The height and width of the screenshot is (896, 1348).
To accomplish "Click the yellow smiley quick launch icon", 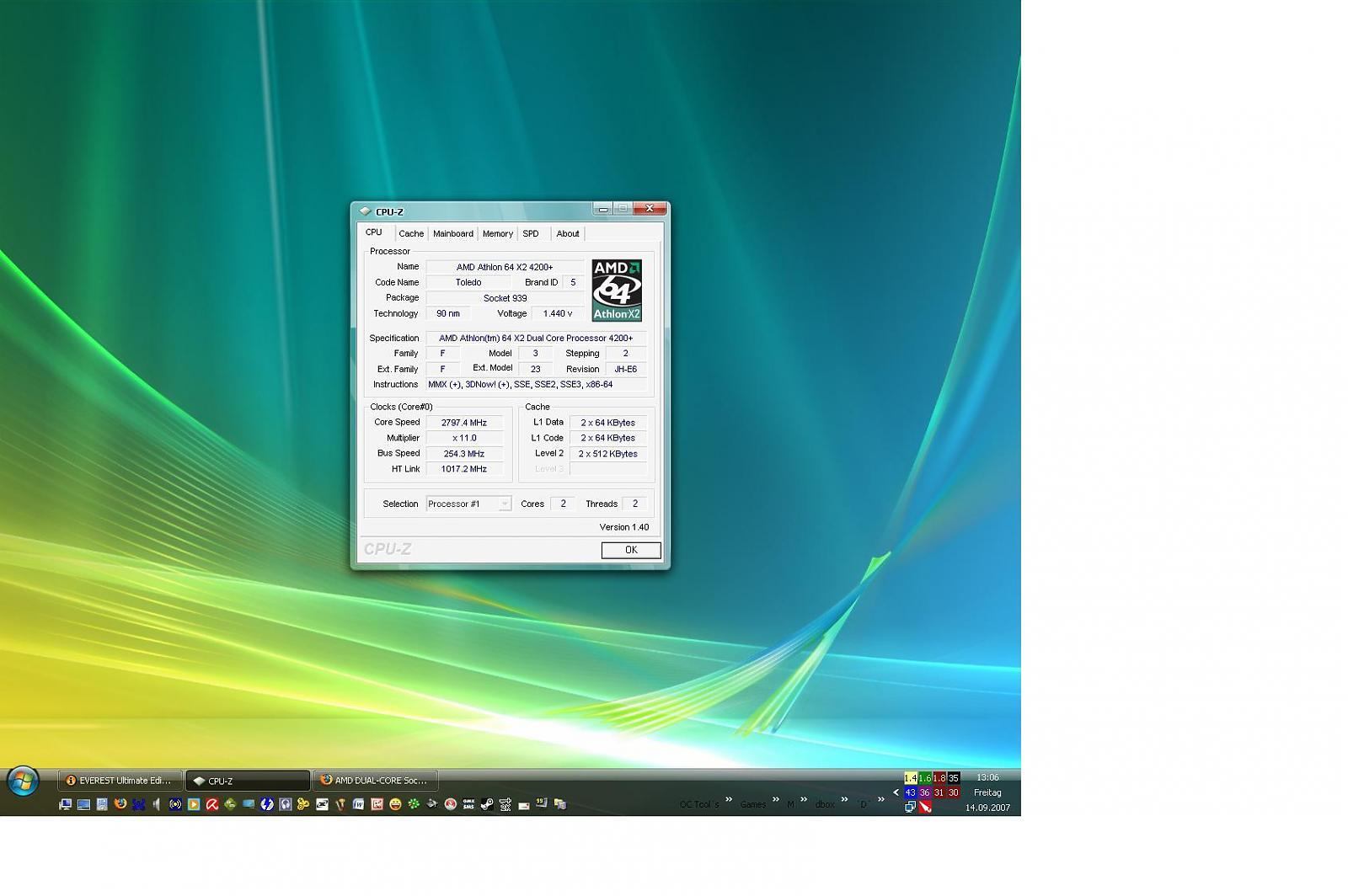I will 395,804.
